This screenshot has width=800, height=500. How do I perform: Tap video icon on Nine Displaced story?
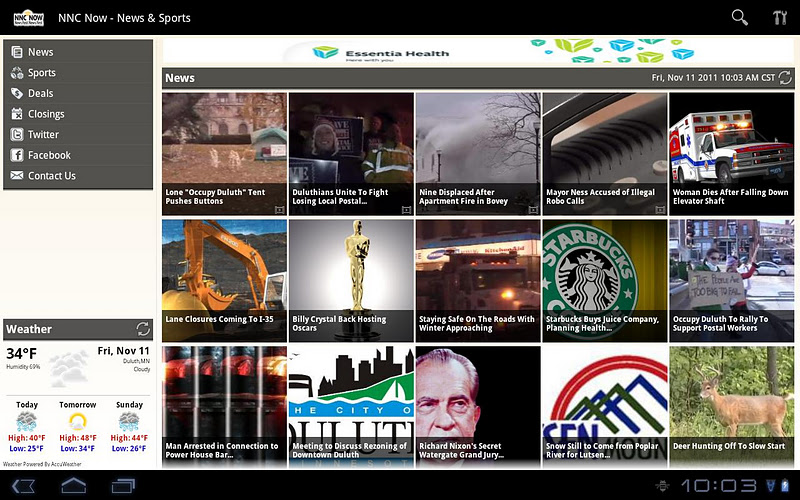tap(533, 209)
